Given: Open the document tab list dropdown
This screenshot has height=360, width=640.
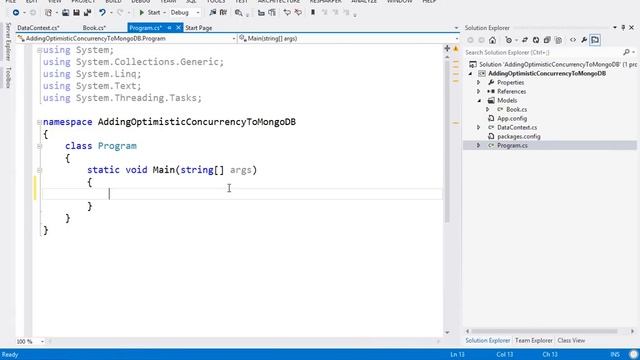Looking at the screenshot, I should tap(456, 28).
